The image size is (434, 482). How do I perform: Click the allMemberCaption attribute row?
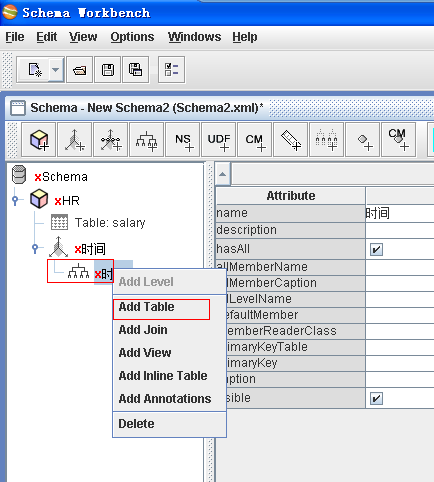295,283
